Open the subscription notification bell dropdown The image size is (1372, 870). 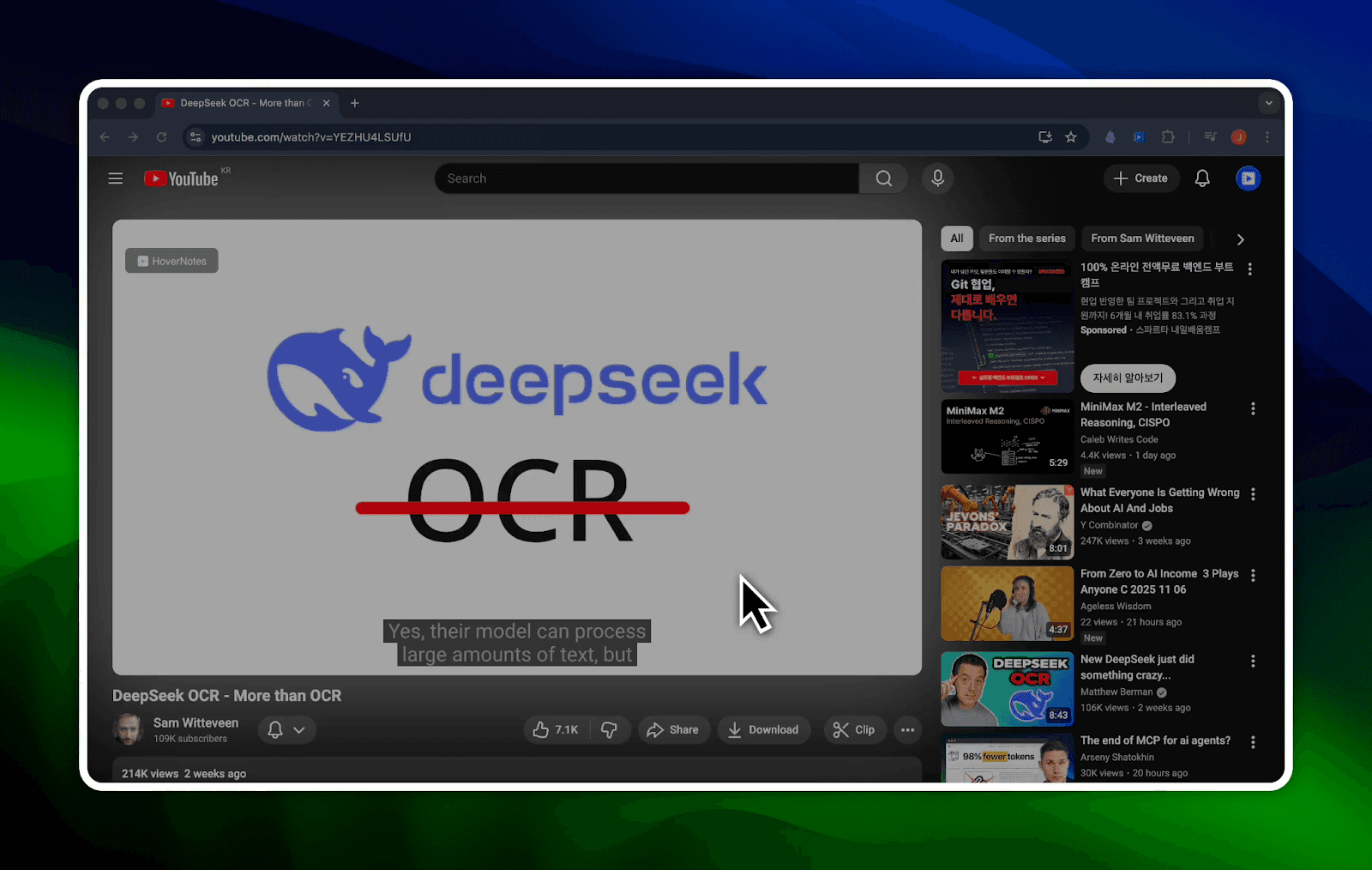click(x=286, y=730)
